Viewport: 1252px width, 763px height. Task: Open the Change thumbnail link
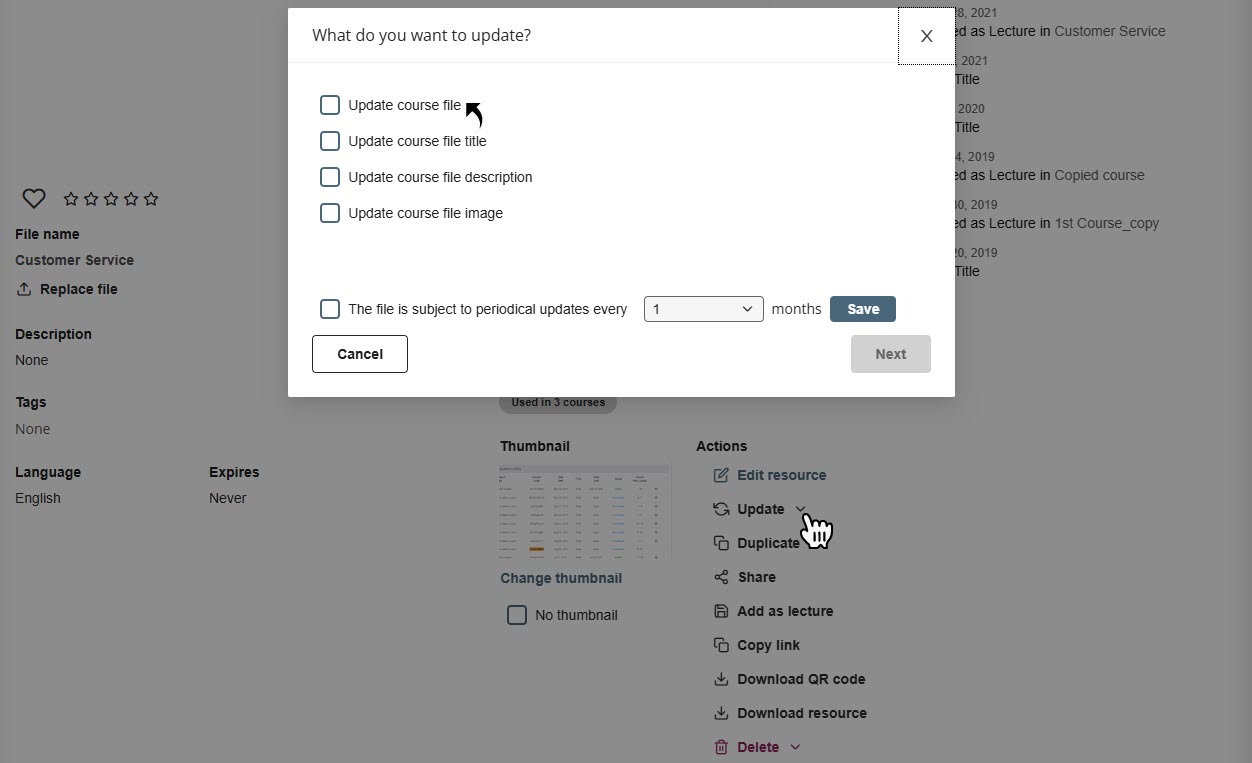(560, 578)
